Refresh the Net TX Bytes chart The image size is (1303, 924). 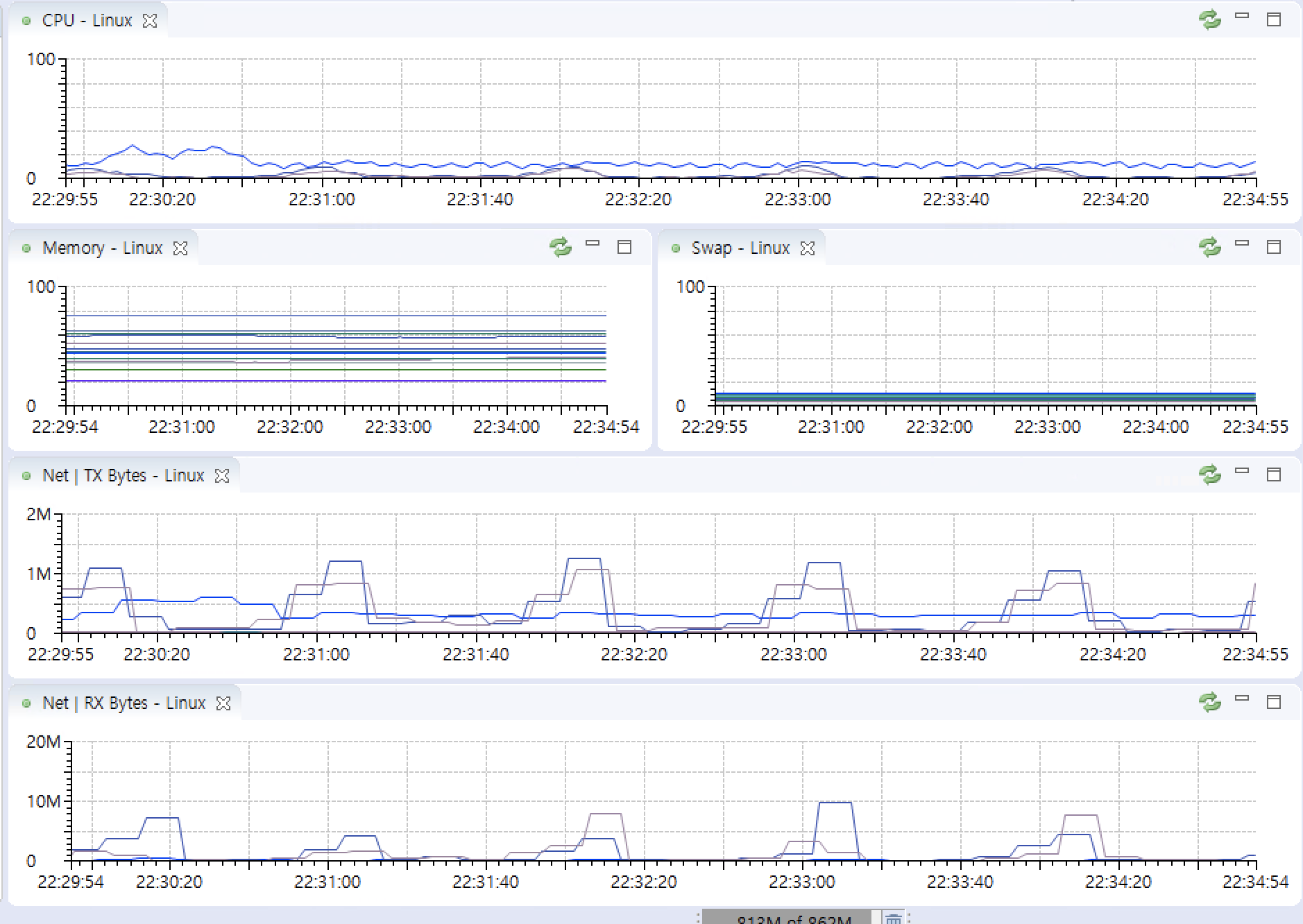[1210, 474]
